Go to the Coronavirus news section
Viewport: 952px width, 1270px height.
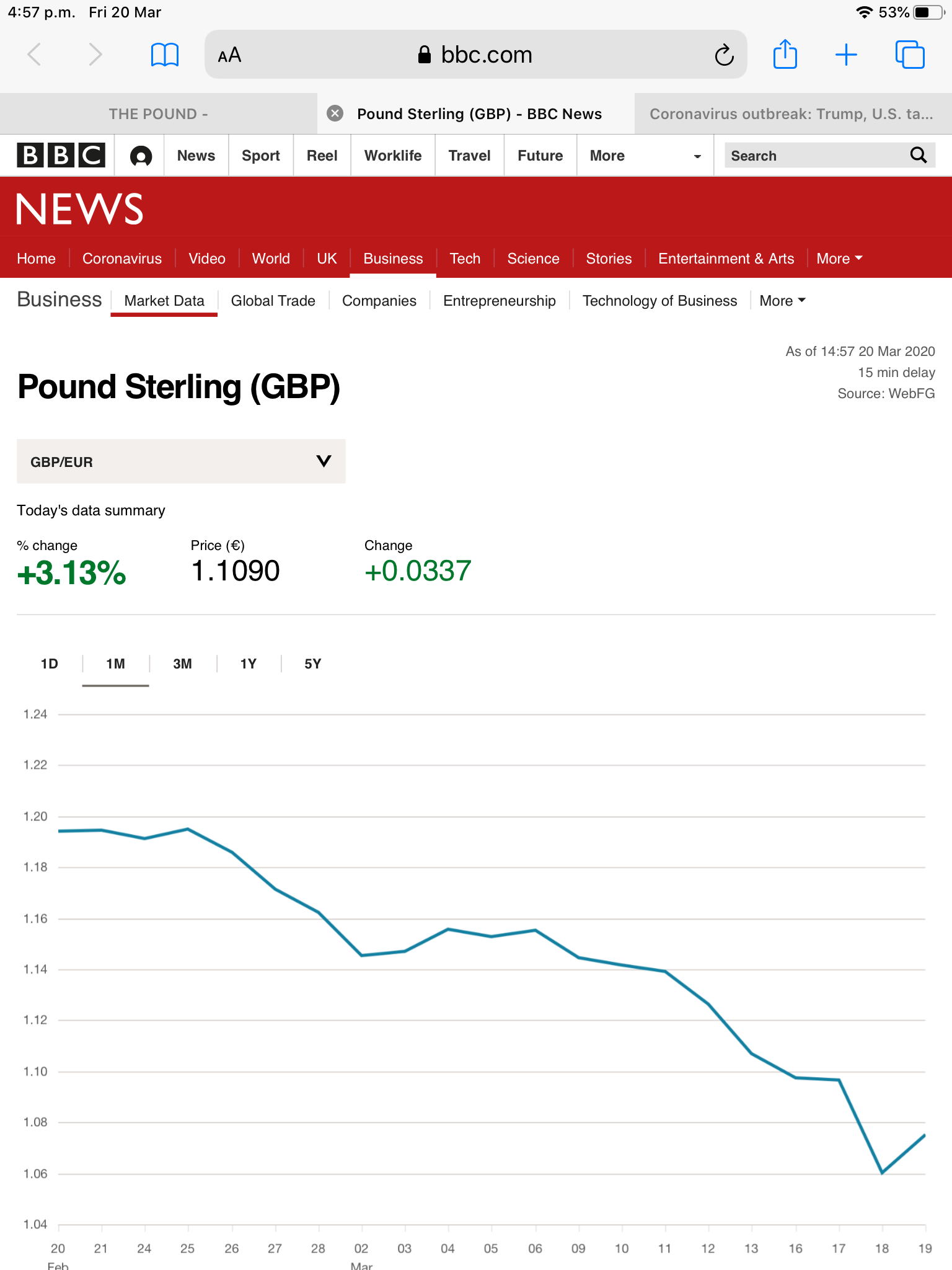tap(122, 259)
